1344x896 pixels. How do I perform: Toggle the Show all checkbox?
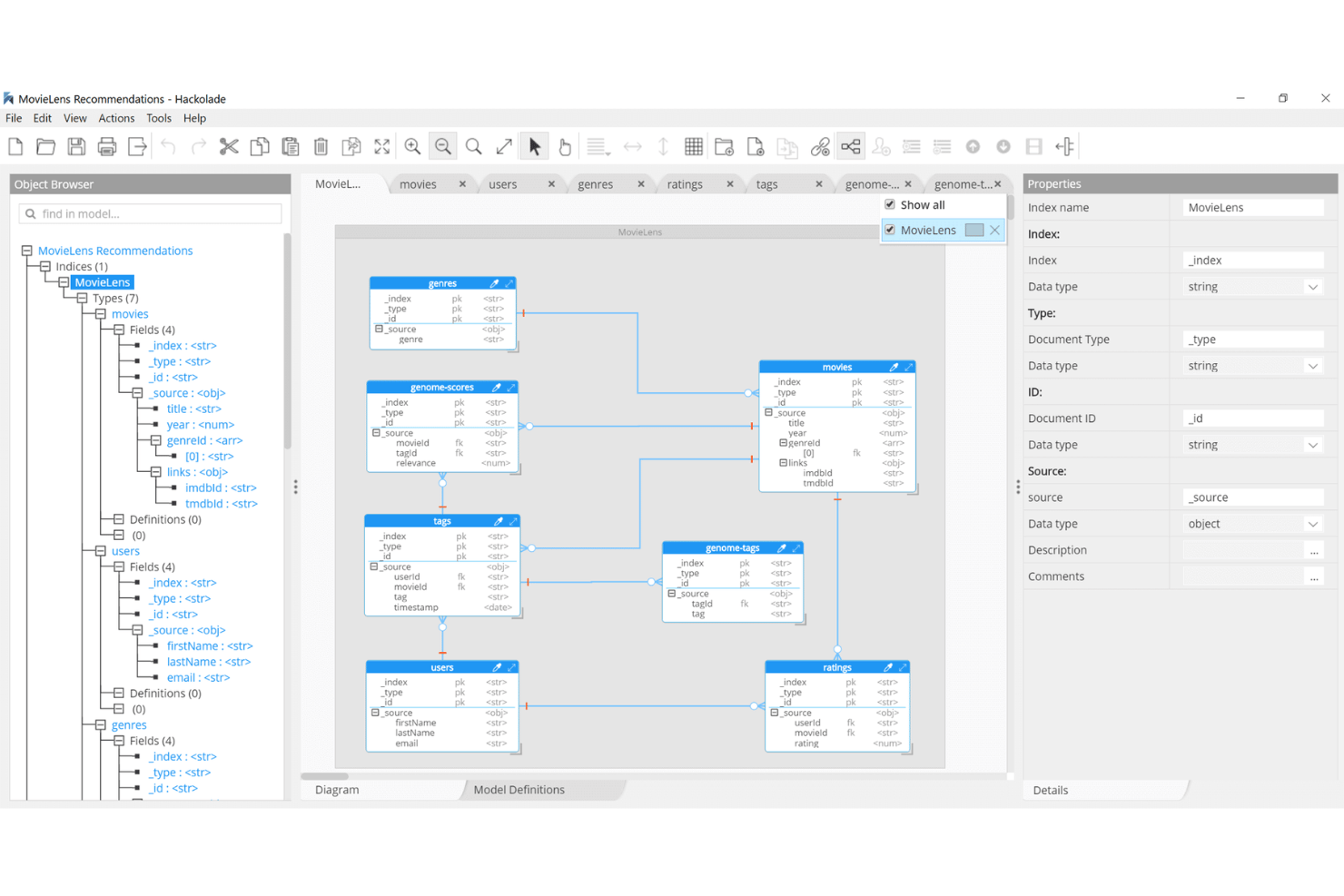(x=890, y=204)
